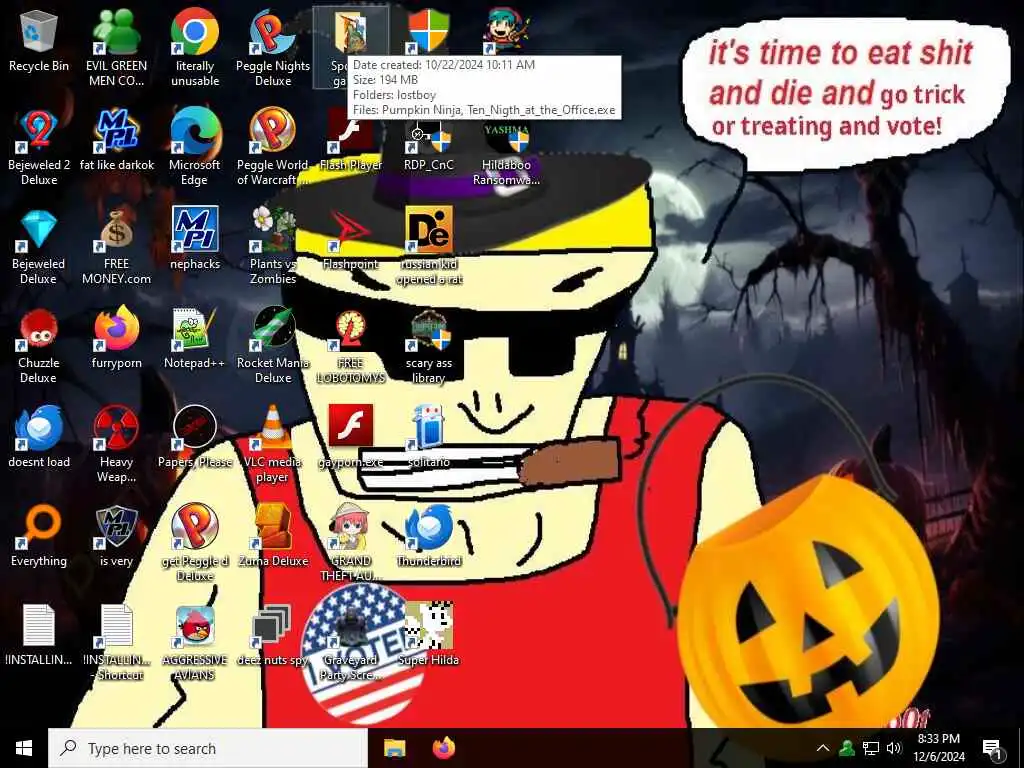Select the russian kid opened a rat icon

(x=428, y=246)
